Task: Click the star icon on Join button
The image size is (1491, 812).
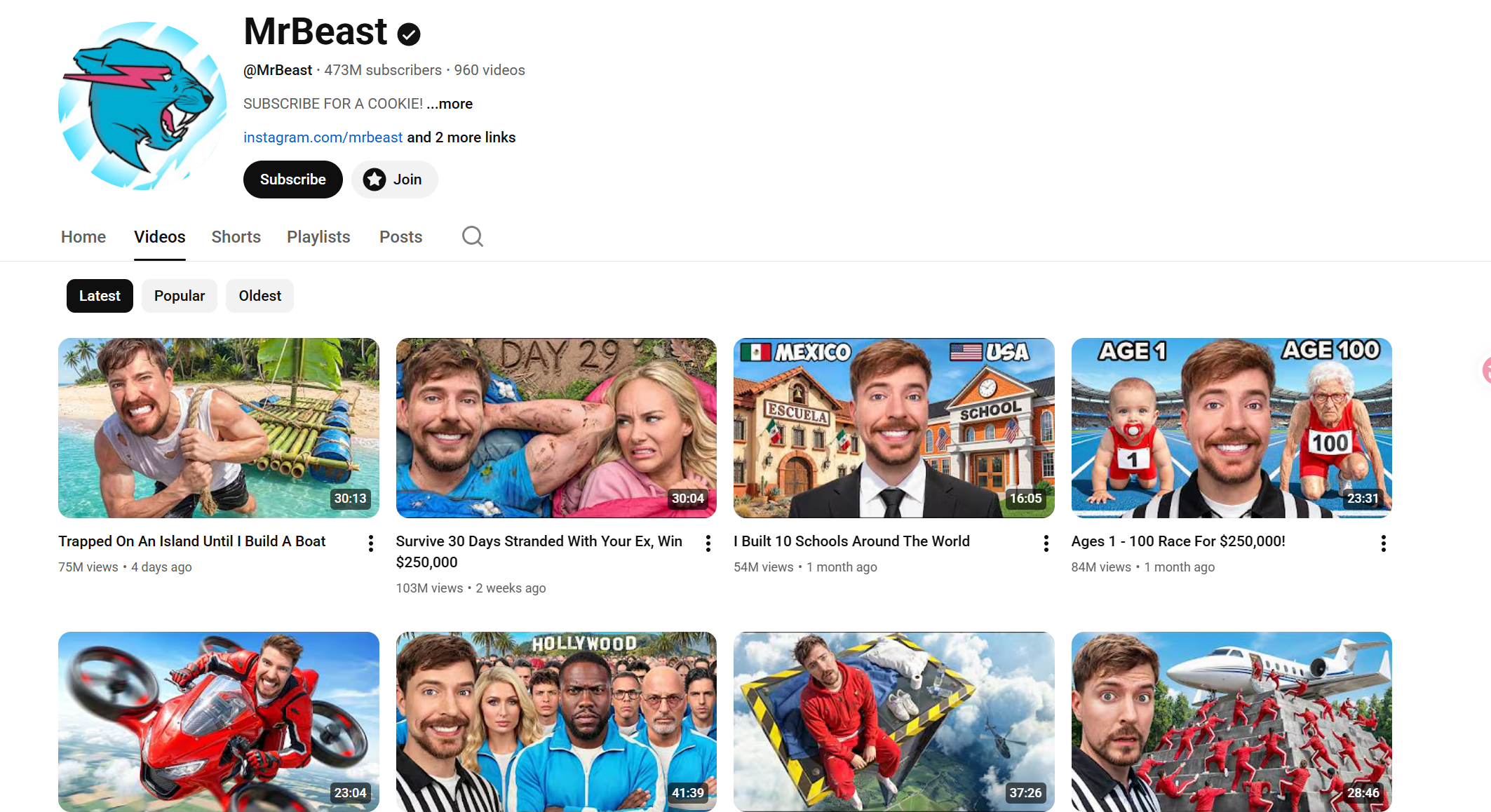Action: point(375,180)
